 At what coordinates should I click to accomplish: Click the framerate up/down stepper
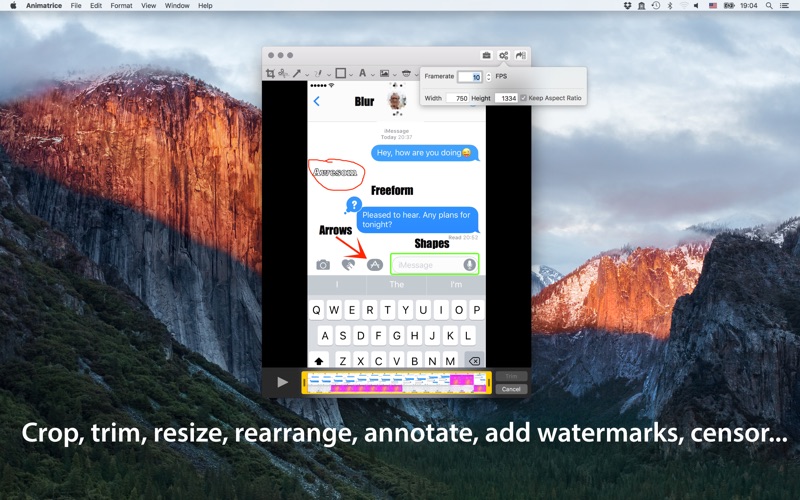tap(489, 77)
